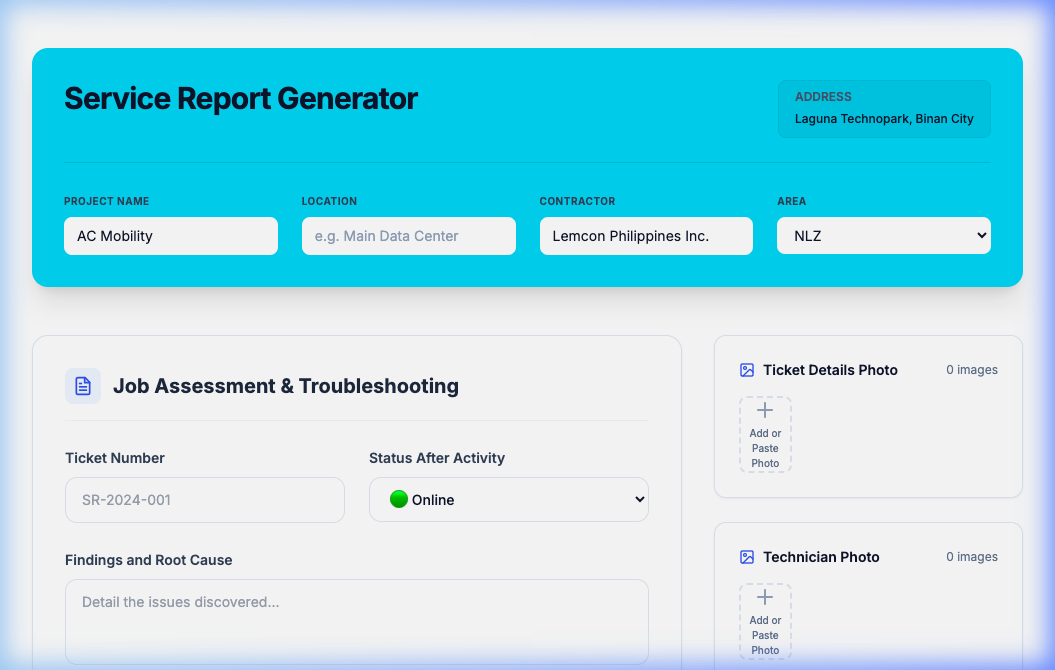1055x670 pixels.
Task: Click into the Findings and Root Cause textarea
Action: (x=356, y=621)
